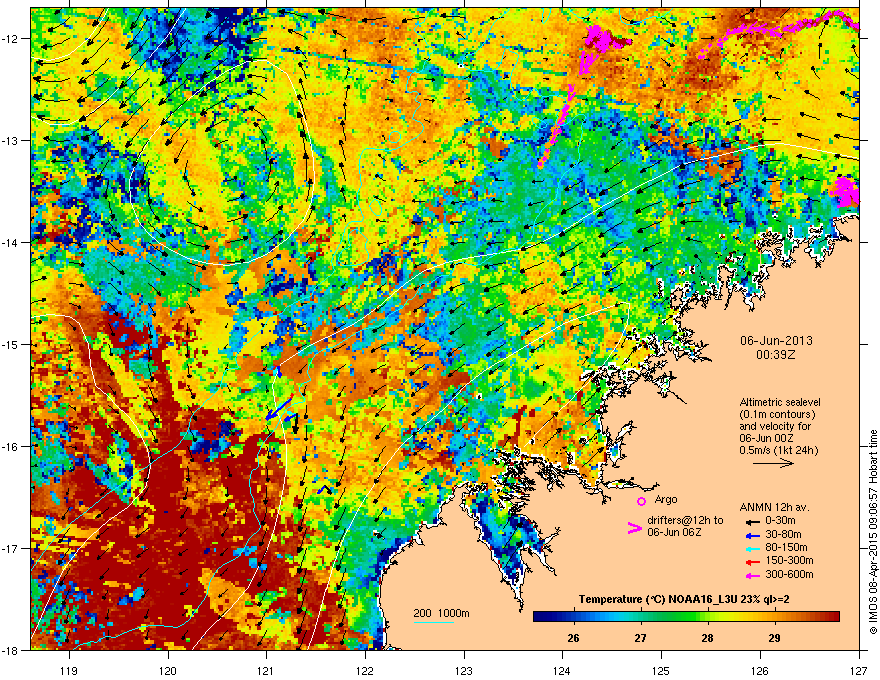Click longitude axis label 119

pos(69,670)
